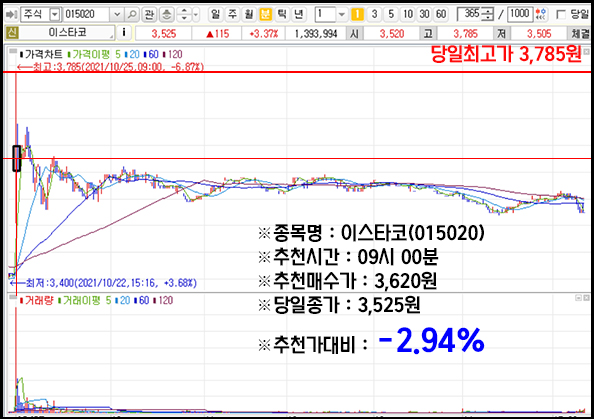This screenshot has width=594, height=419.
Task: Click the green 5 price moving-average legend
Action: pyautogui.click(x=118, y=55)
